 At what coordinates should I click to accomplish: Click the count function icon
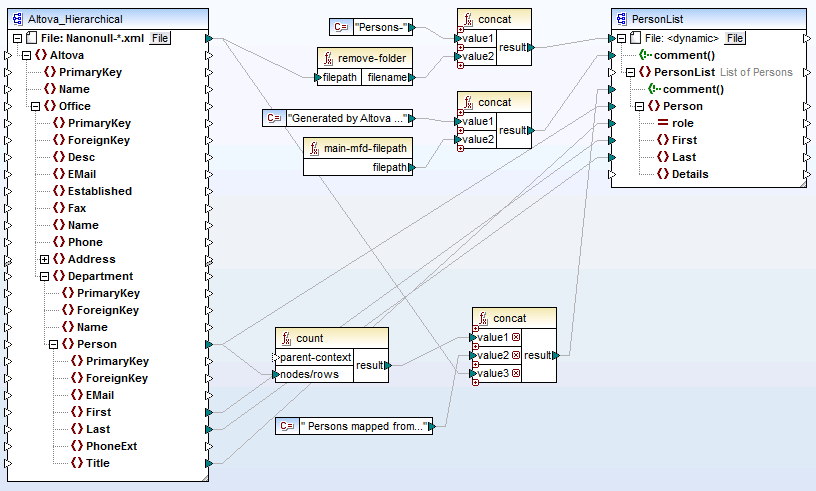(287, 339)
